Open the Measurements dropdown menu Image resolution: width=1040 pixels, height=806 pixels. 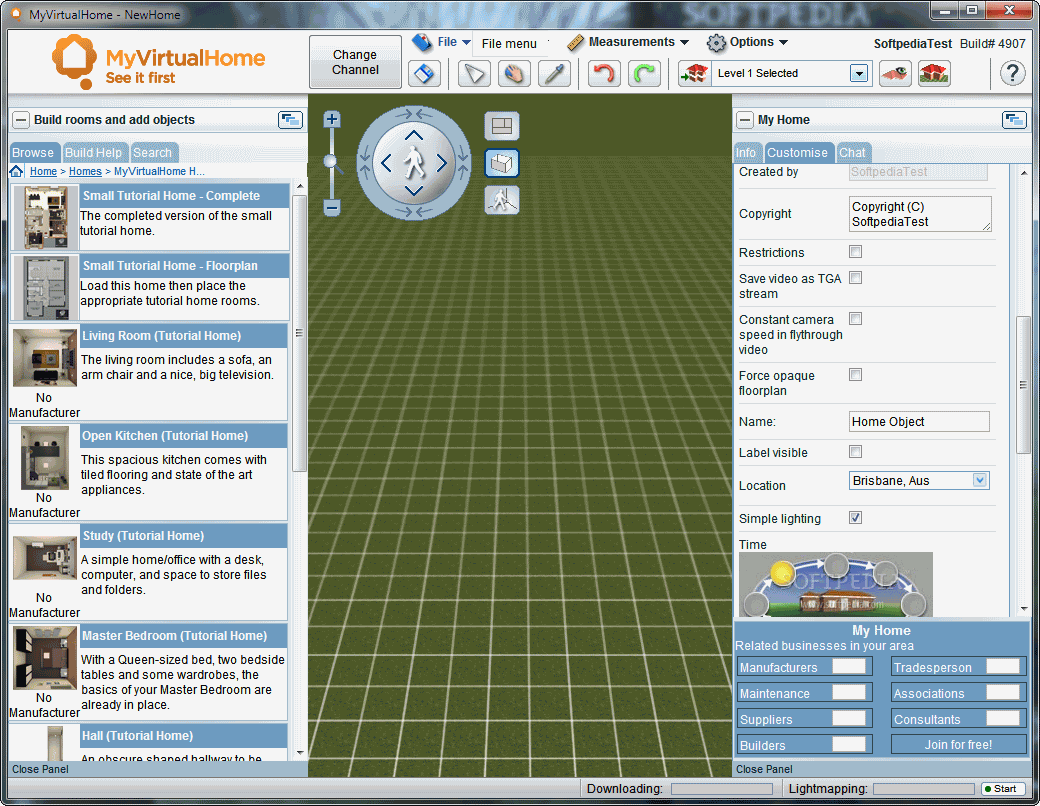coord(628,42)
